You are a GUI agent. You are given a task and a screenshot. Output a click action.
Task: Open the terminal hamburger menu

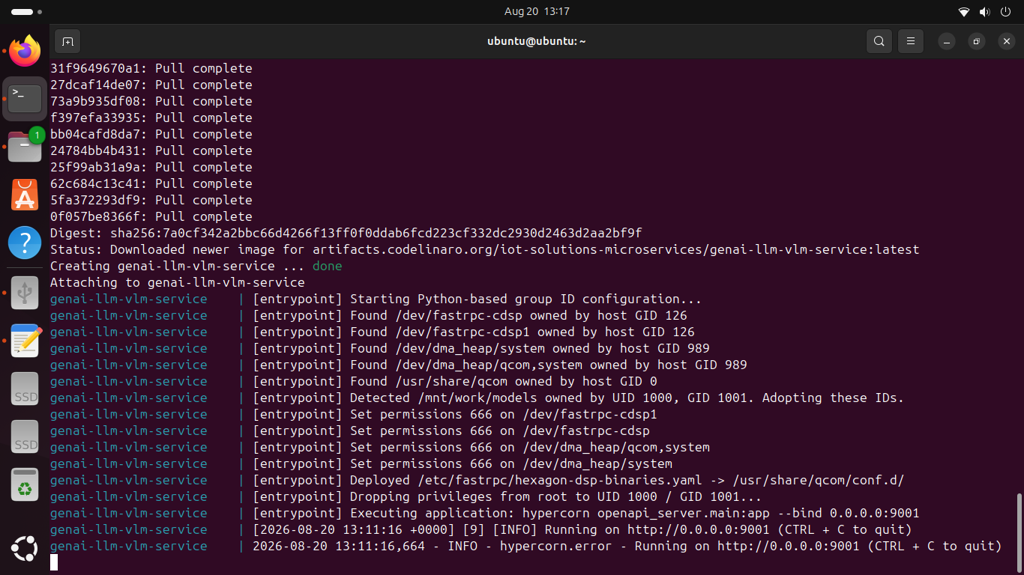pyautogui.click(x=910, y=41)
